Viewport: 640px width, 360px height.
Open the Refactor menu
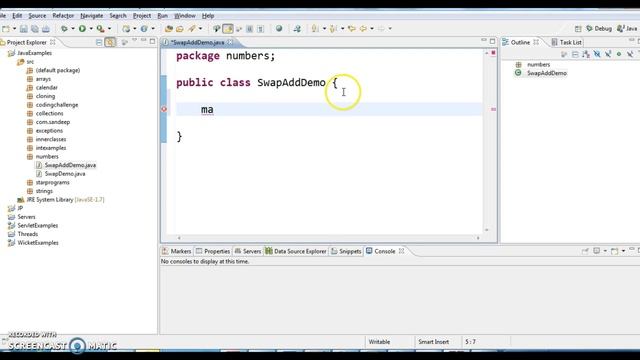click(x=63, y=16)
